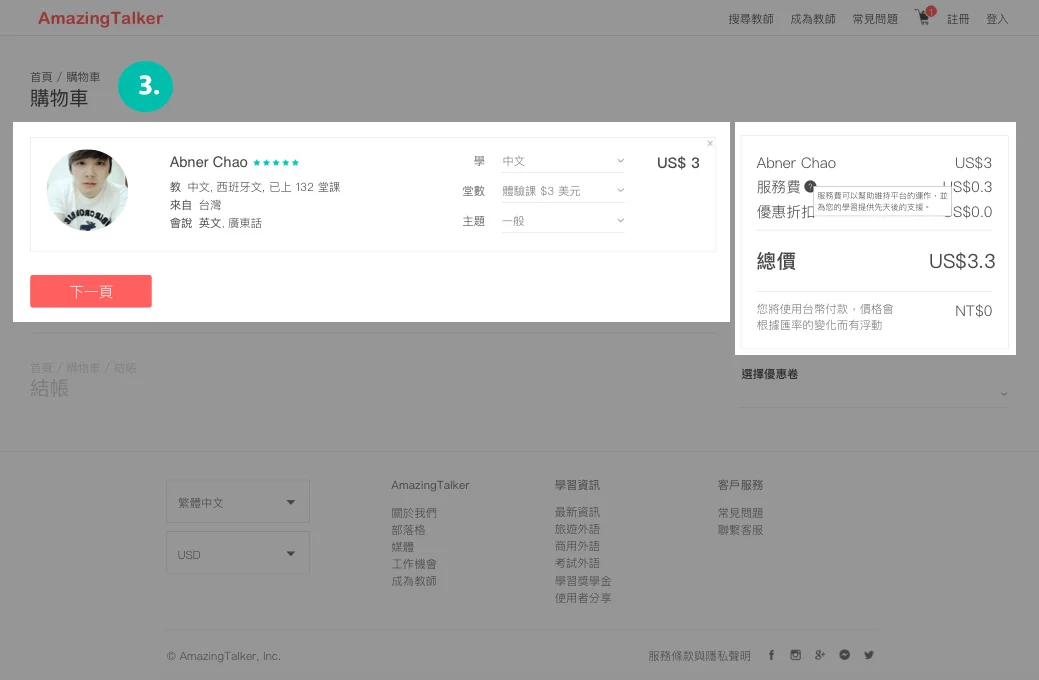Expand the 堂數 體驗課 $3 美元 dropdown
Image resolution: width=1039 pixels, height=680 pixels.
(563, 191)
